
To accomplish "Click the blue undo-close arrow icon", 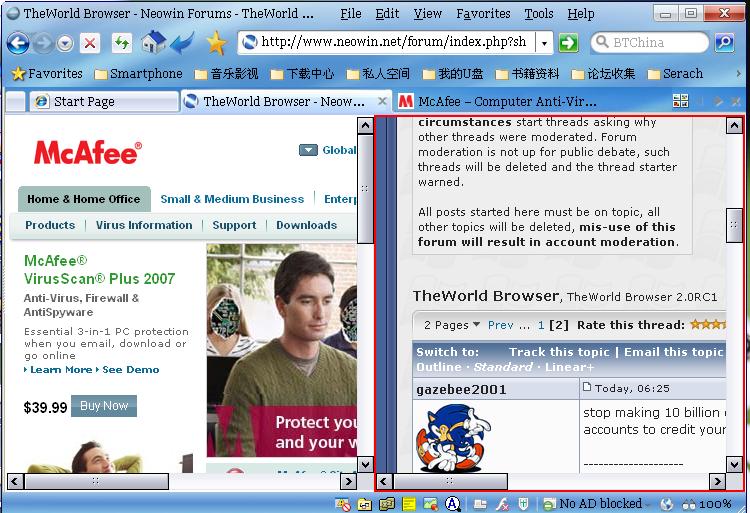I will [x=182, y=43].
